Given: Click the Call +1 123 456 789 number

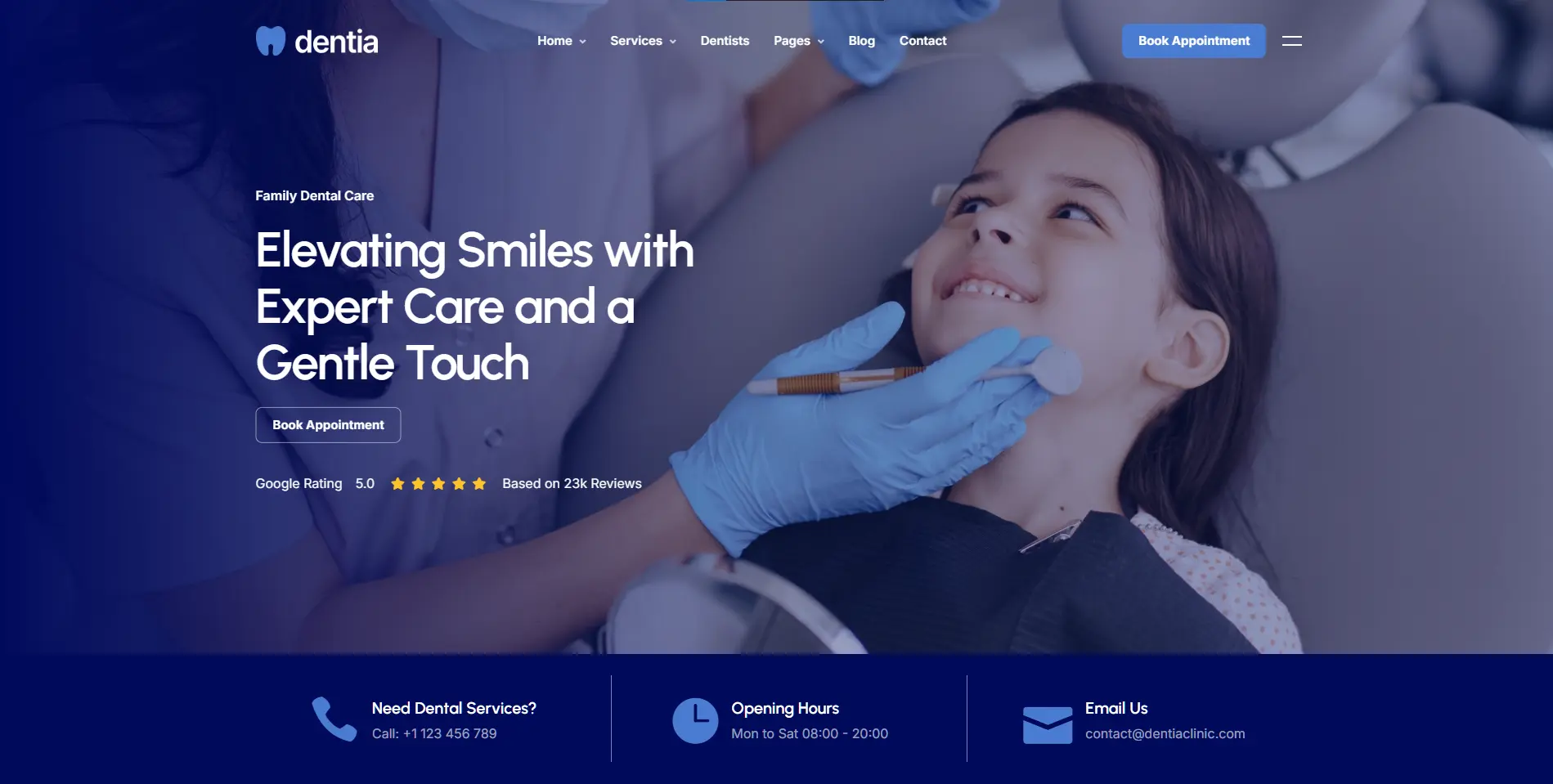Looking at the screenshot, I should coord(434,734).
